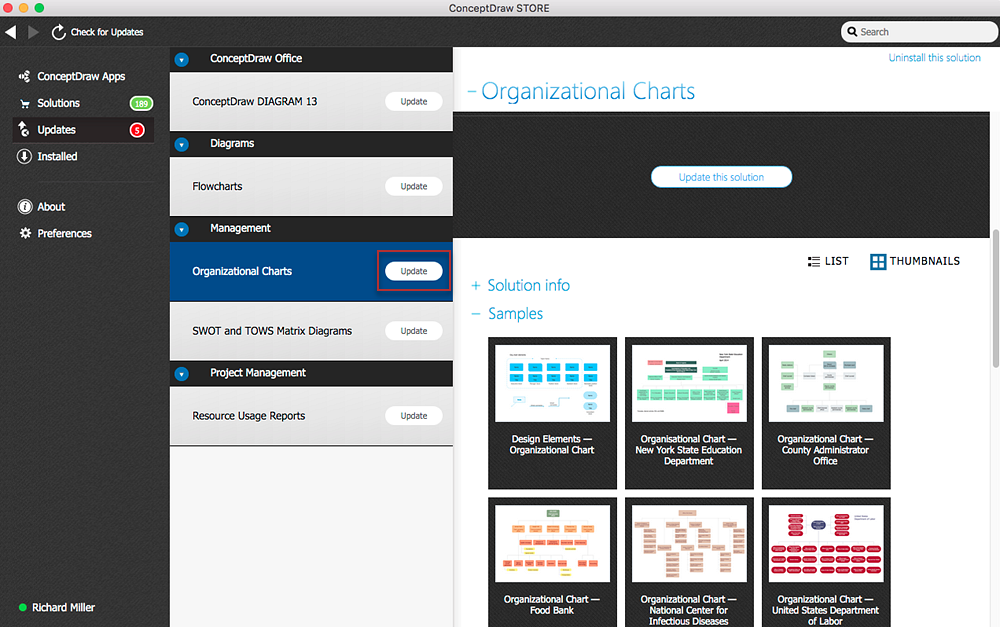Open the New York State Education Department sample
This screenshot has height=627, width=1000.
[689, 413]
